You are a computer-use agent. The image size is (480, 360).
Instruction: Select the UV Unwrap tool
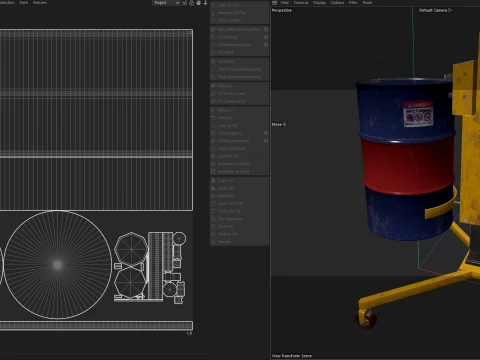237,37
